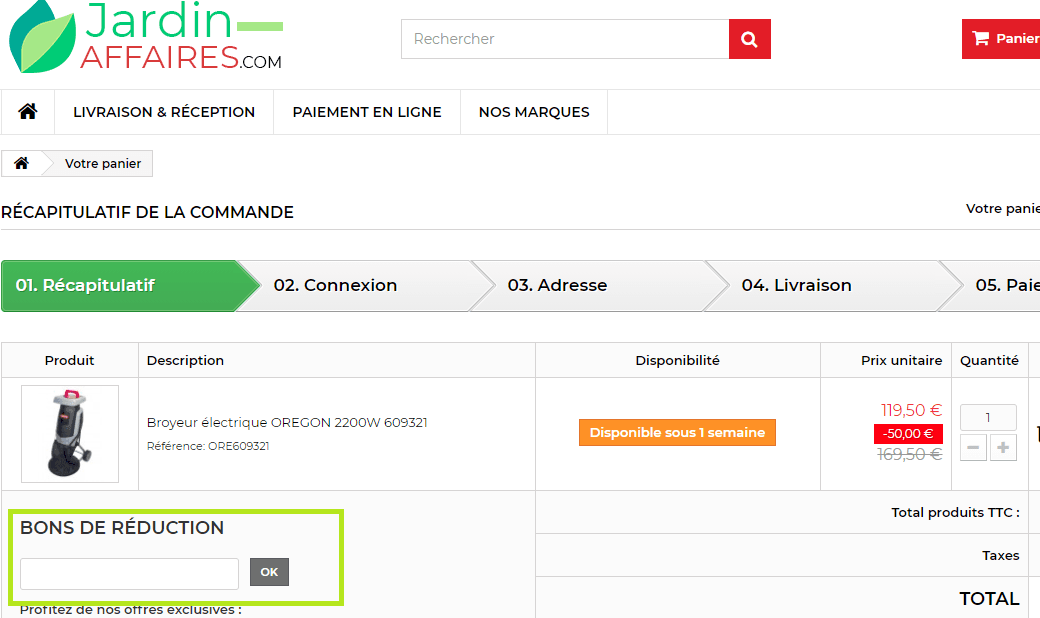Open the search with the magnifier icon
1040x618 pixels.
(x=749, y=38)
